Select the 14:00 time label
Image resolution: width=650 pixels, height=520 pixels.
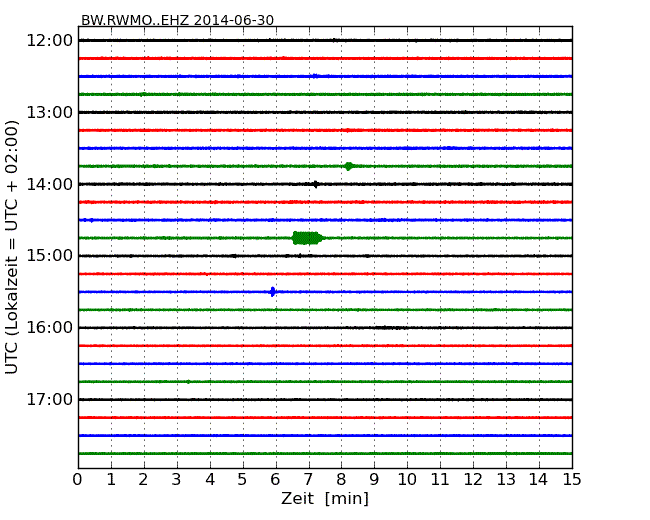click(x=49, y=184)
